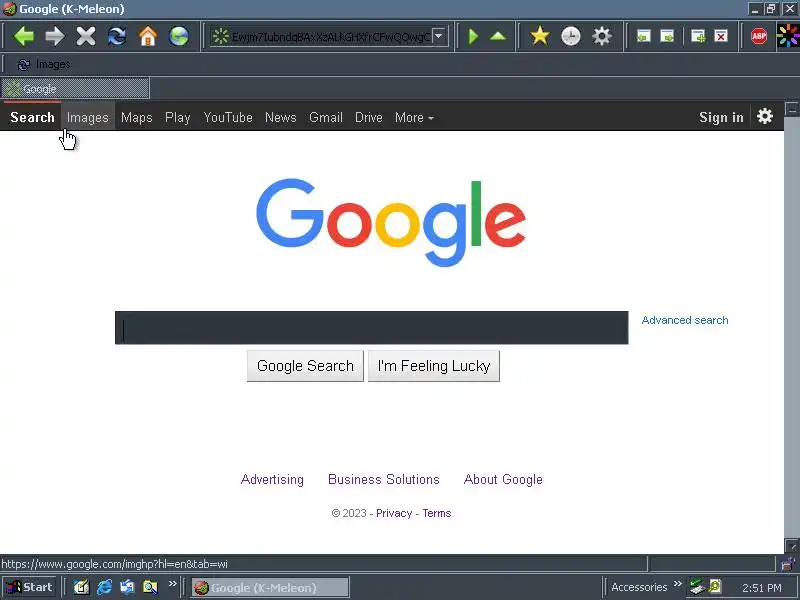800x600 pixels.
Task: Open Gmail in Google top bar
Action: point(326,117)
